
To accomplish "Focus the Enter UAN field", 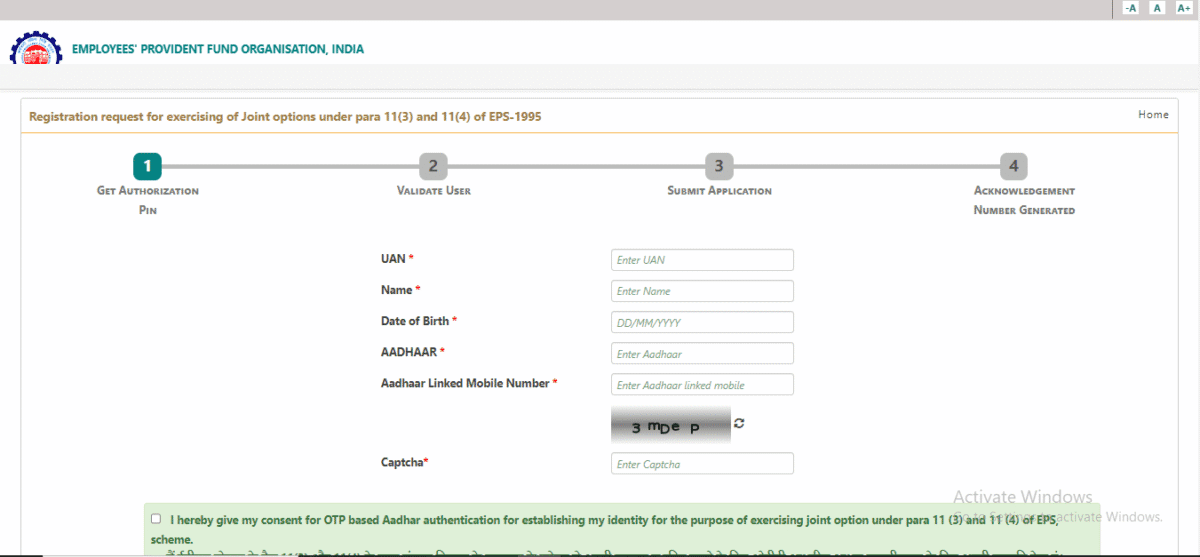I will [702, 260].
